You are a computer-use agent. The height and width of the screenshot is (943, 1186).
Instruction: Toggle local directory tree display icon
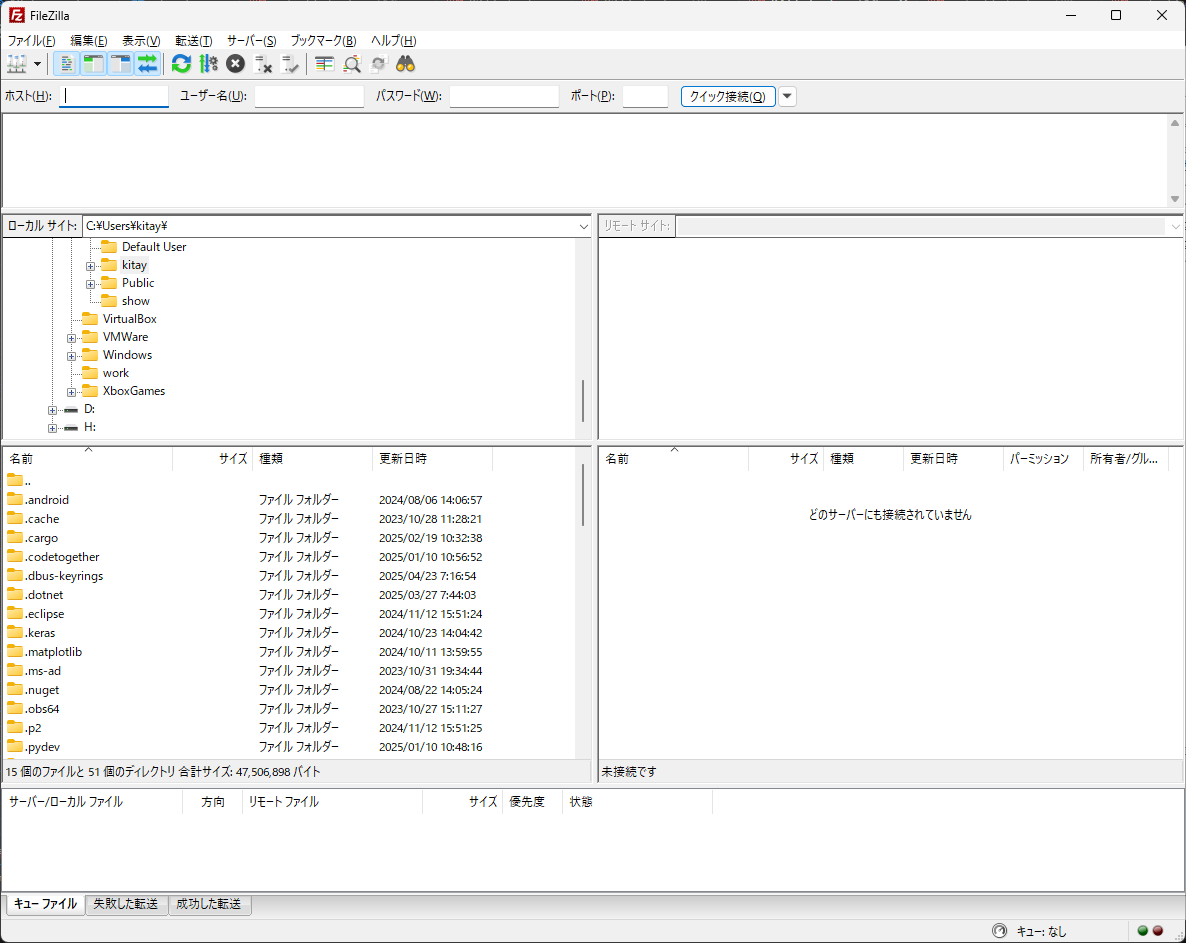point(94,64)
